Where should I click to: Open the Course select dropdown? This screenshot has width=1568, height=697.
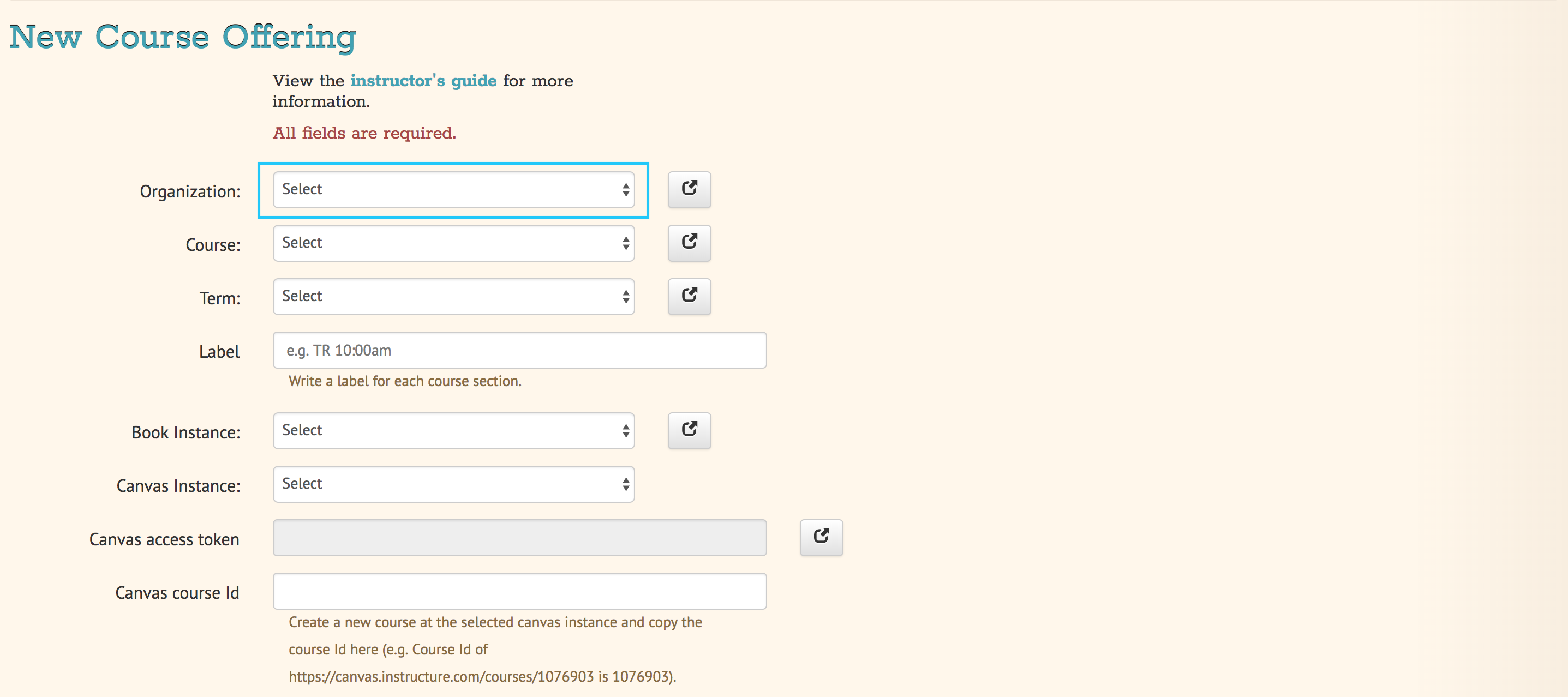click(453, 243)
